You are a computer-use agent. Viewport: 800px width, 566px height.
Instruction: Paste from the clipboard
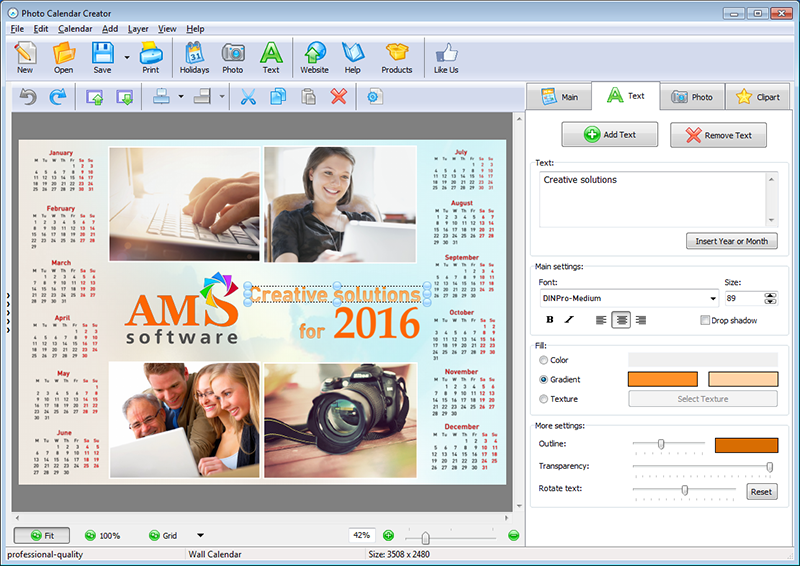308,96
